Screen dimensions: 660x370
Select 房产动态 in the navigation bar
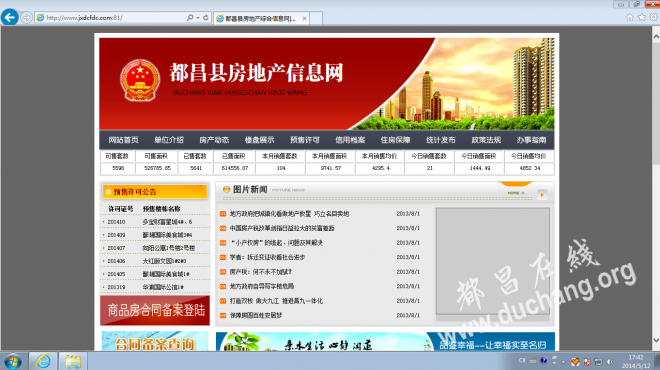click(x=214, y=140)
